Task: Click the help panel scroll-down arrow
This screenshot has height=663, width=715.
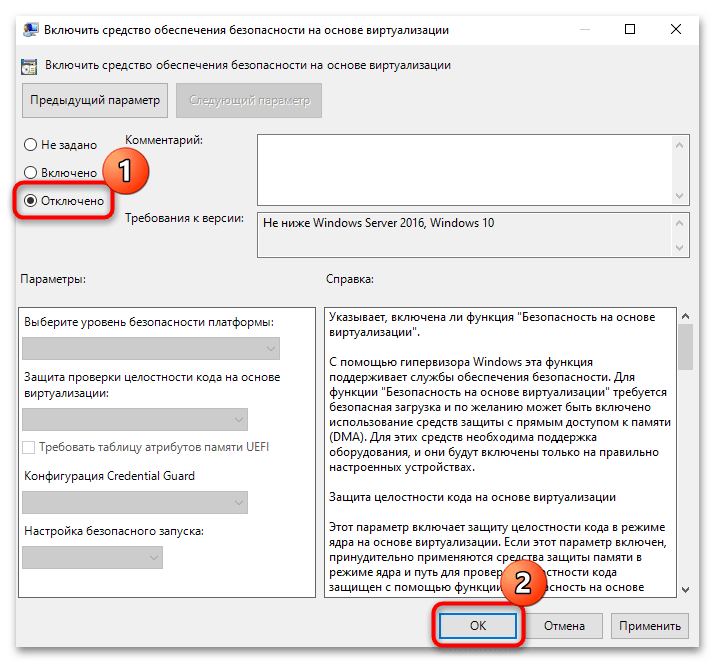Action: (x=685, y=590)
